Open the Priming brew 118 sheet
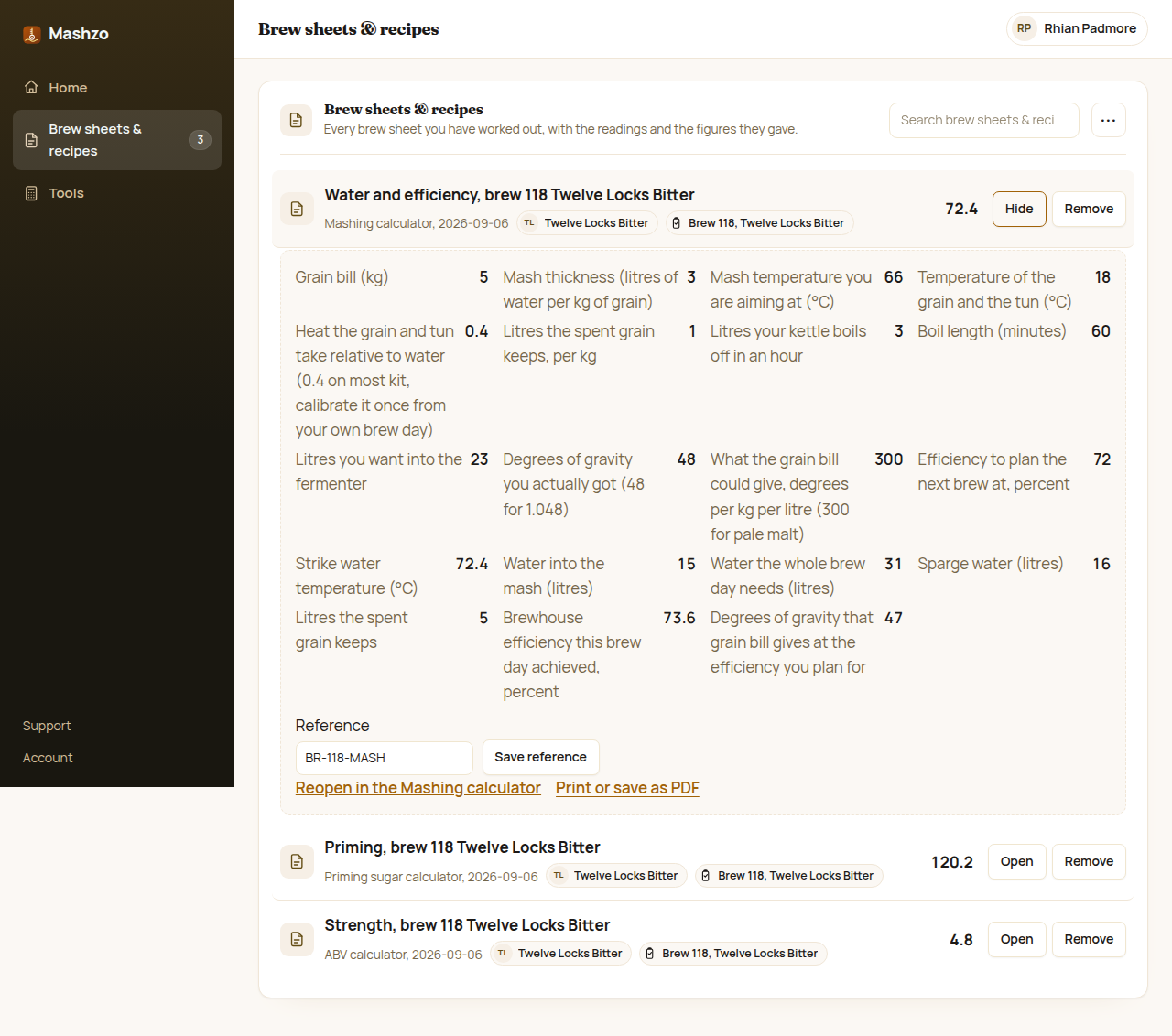Viewport: 1172px width, 1036px height. (1016, 861)
